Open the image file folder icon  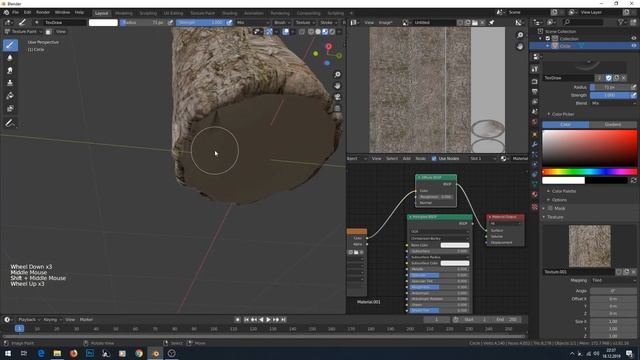(x=475, y=22)
